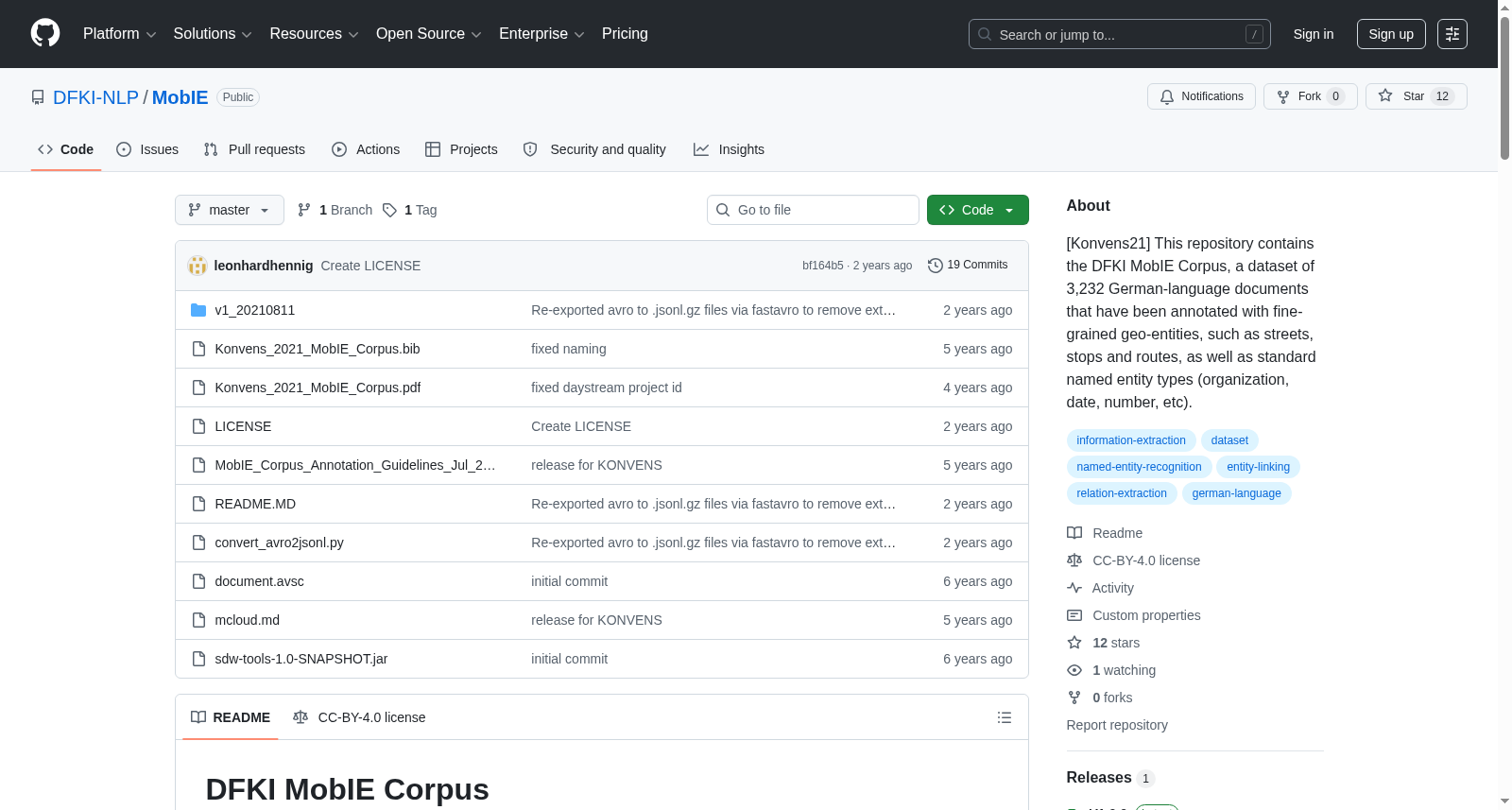1512x810 pixels.
Task: Expand the Platform menu
Action: tap(119, 34)
